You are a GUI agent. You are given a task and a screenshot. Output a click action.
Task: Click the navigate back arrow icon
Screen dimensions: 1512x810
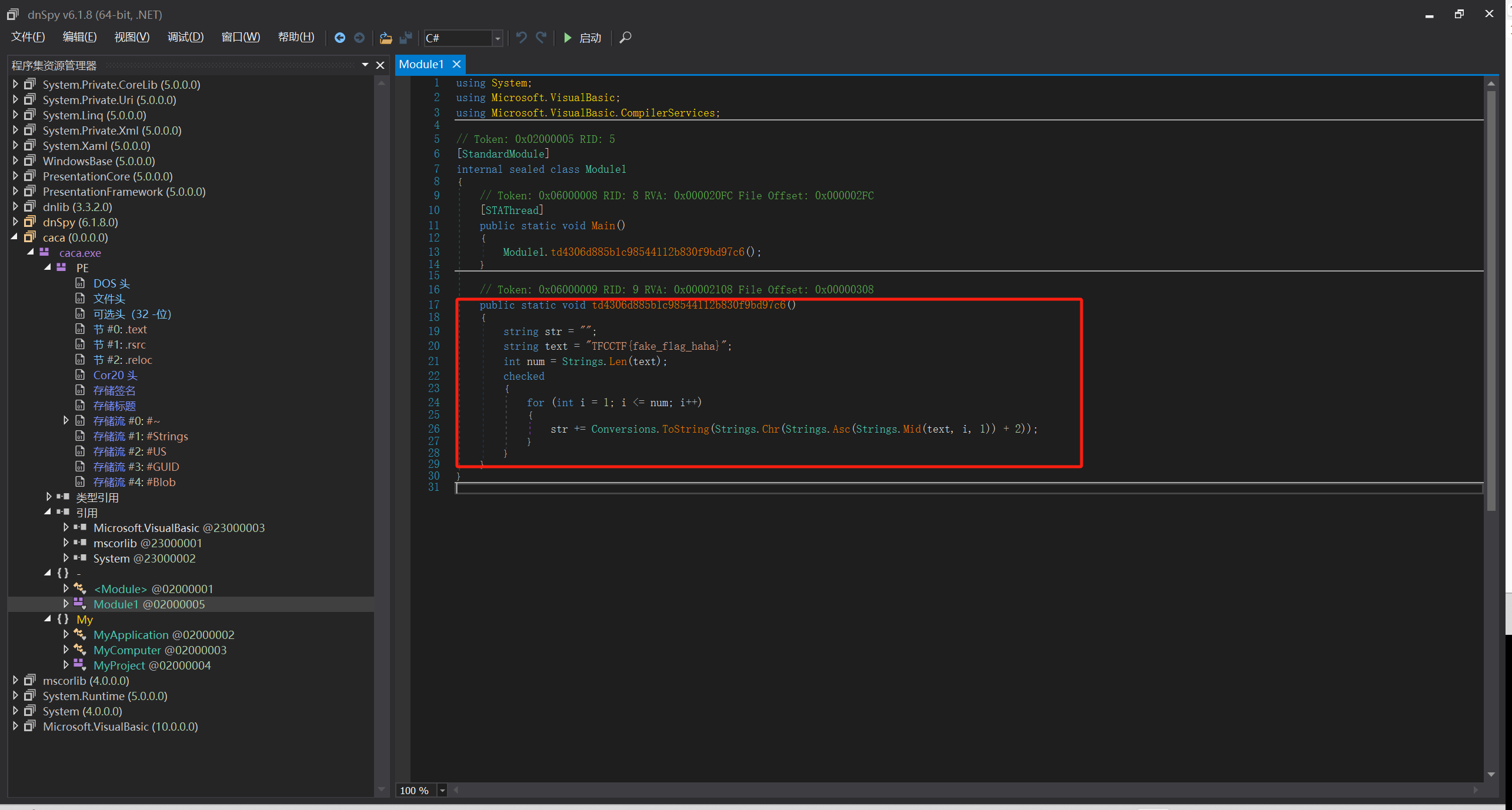pyautogui.click(x=339, y=38)
